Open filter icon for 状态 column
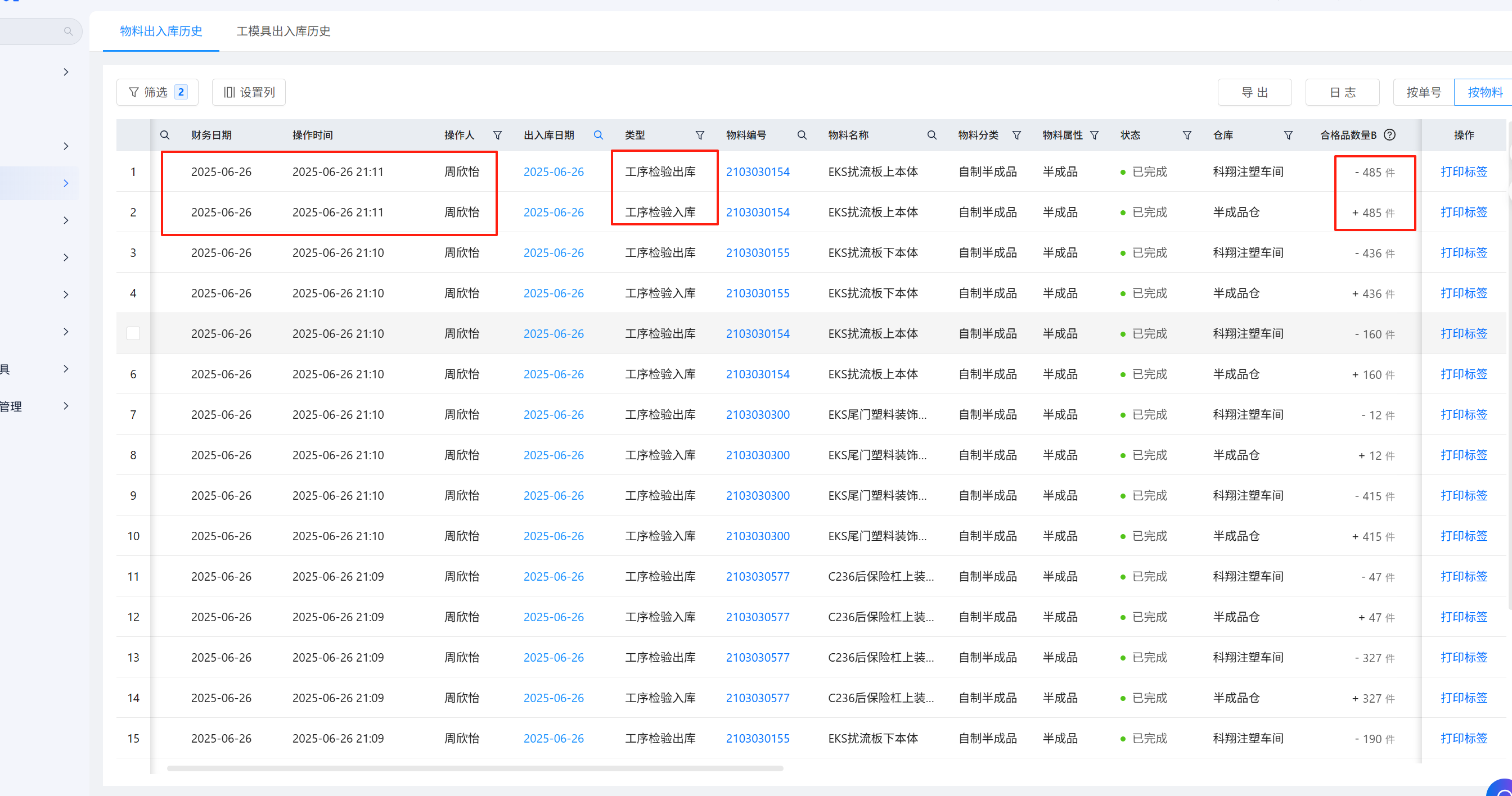 tap(1187, 135)
